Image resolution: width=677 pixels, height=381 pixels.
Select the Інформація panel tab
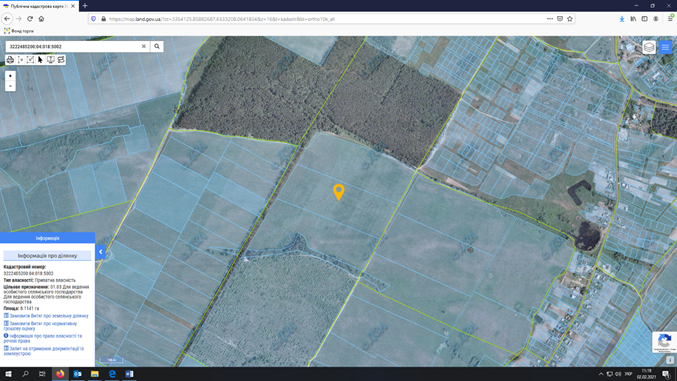click(47, 238)
